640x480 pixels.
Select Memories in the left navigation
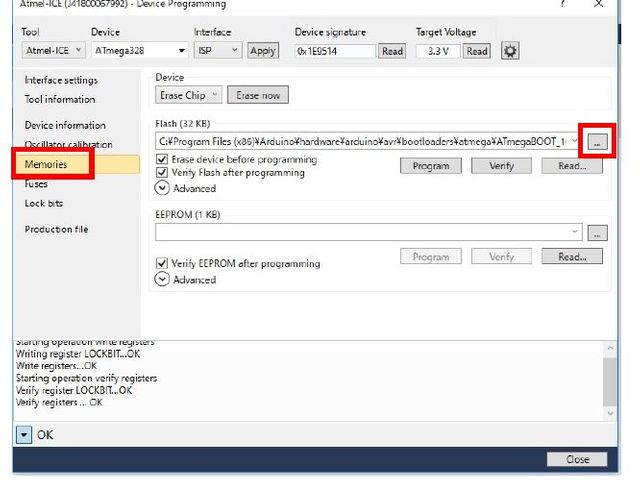click(x=47, y=164)
